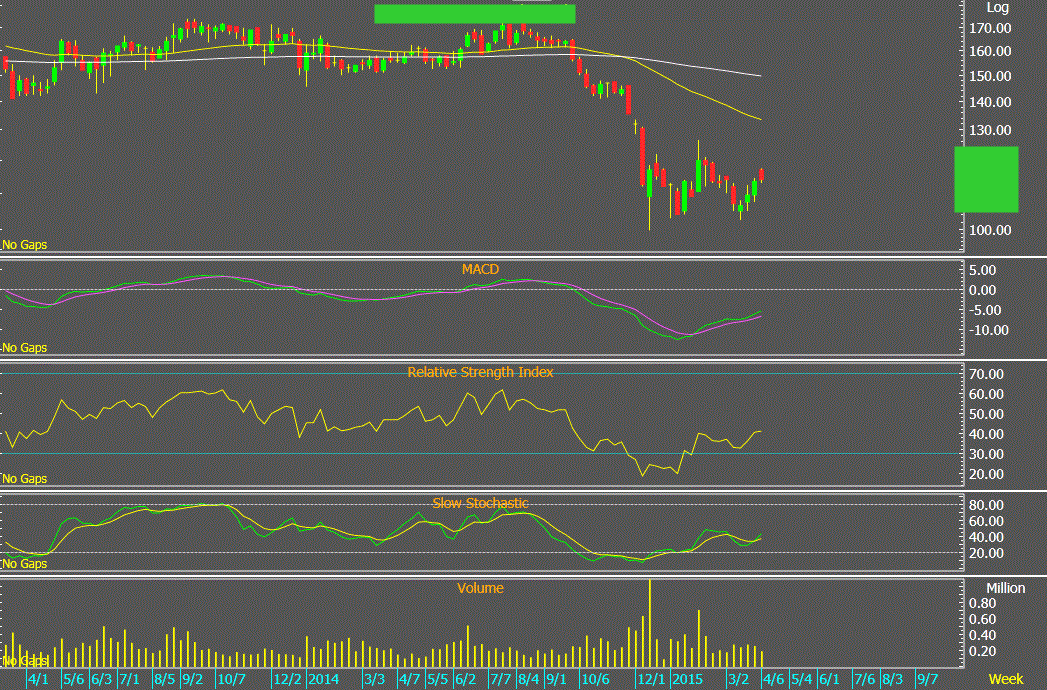This screenshot has width=1047, height=690.
Task: Click the 10/7 date on the time axis
Action: pos(232,679)
